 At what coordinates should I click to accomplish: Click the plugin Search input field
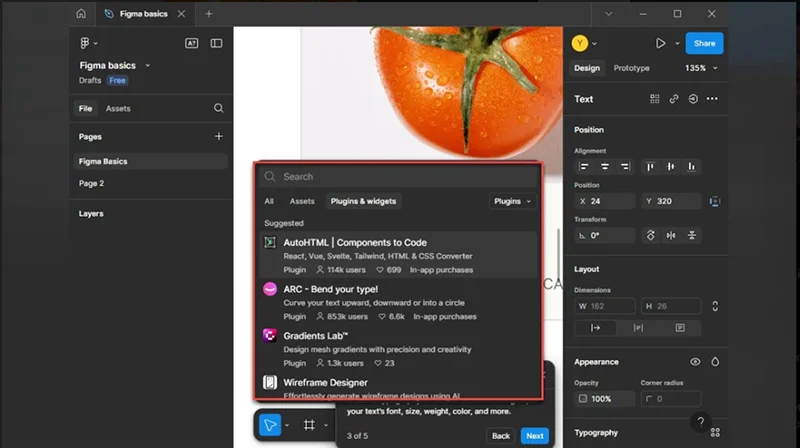398,177
